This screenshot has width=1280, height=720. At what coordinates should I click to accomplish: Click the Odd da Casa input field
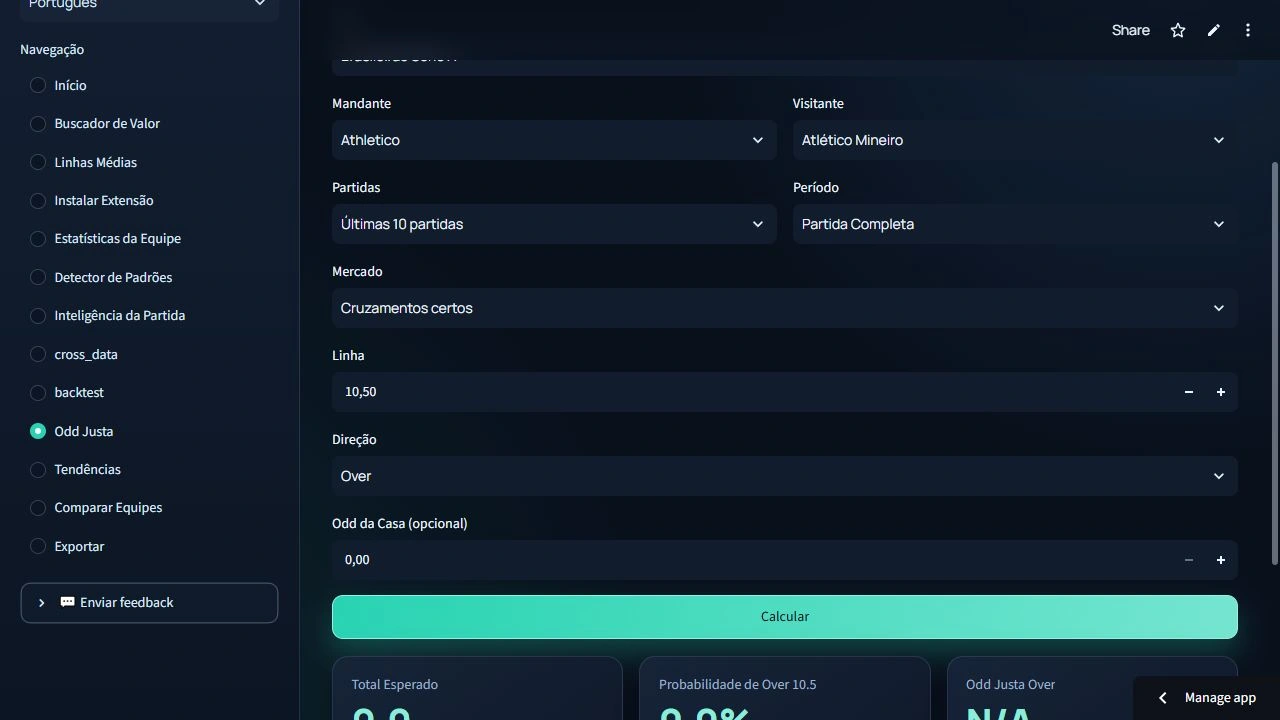(x=752, y=560)
